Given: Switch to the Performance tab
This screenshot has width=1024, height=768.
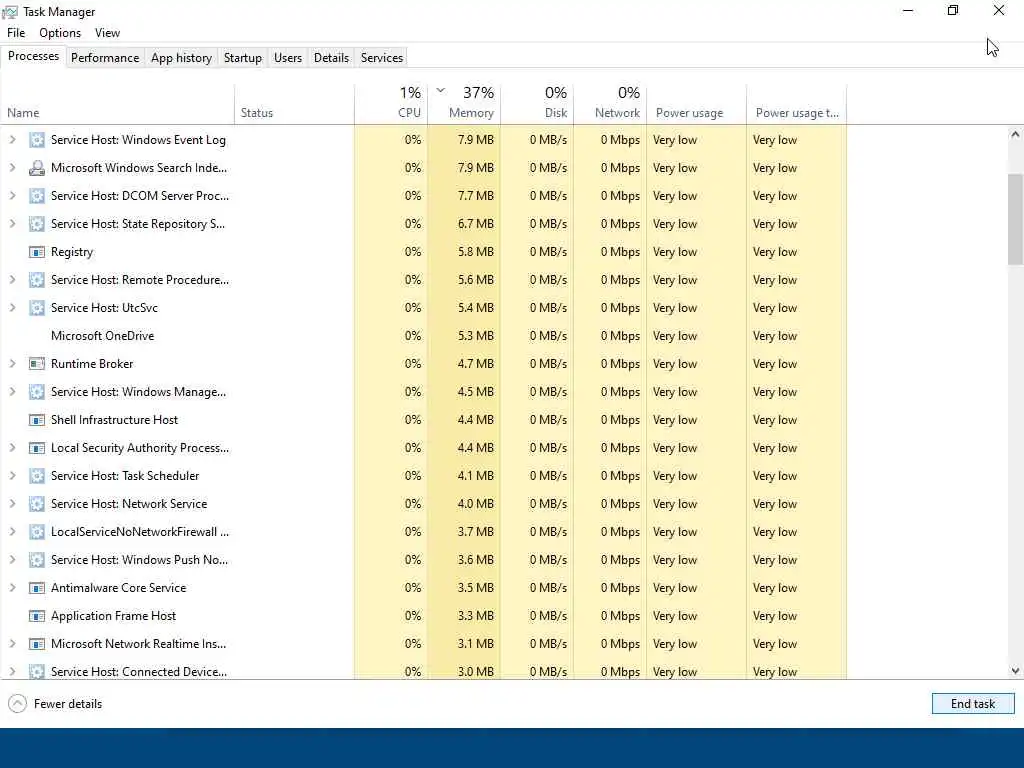Looking at the screenshot, I should (x=105, y=57).
